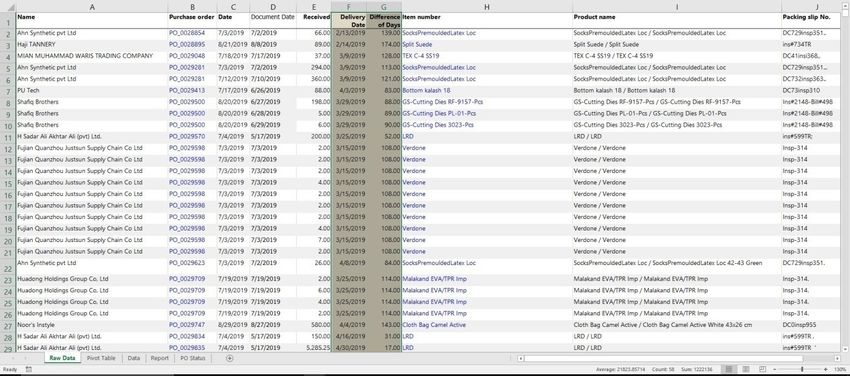Click the Split Suede item number link
The image size is (850, 376).
tap(417, 44)
